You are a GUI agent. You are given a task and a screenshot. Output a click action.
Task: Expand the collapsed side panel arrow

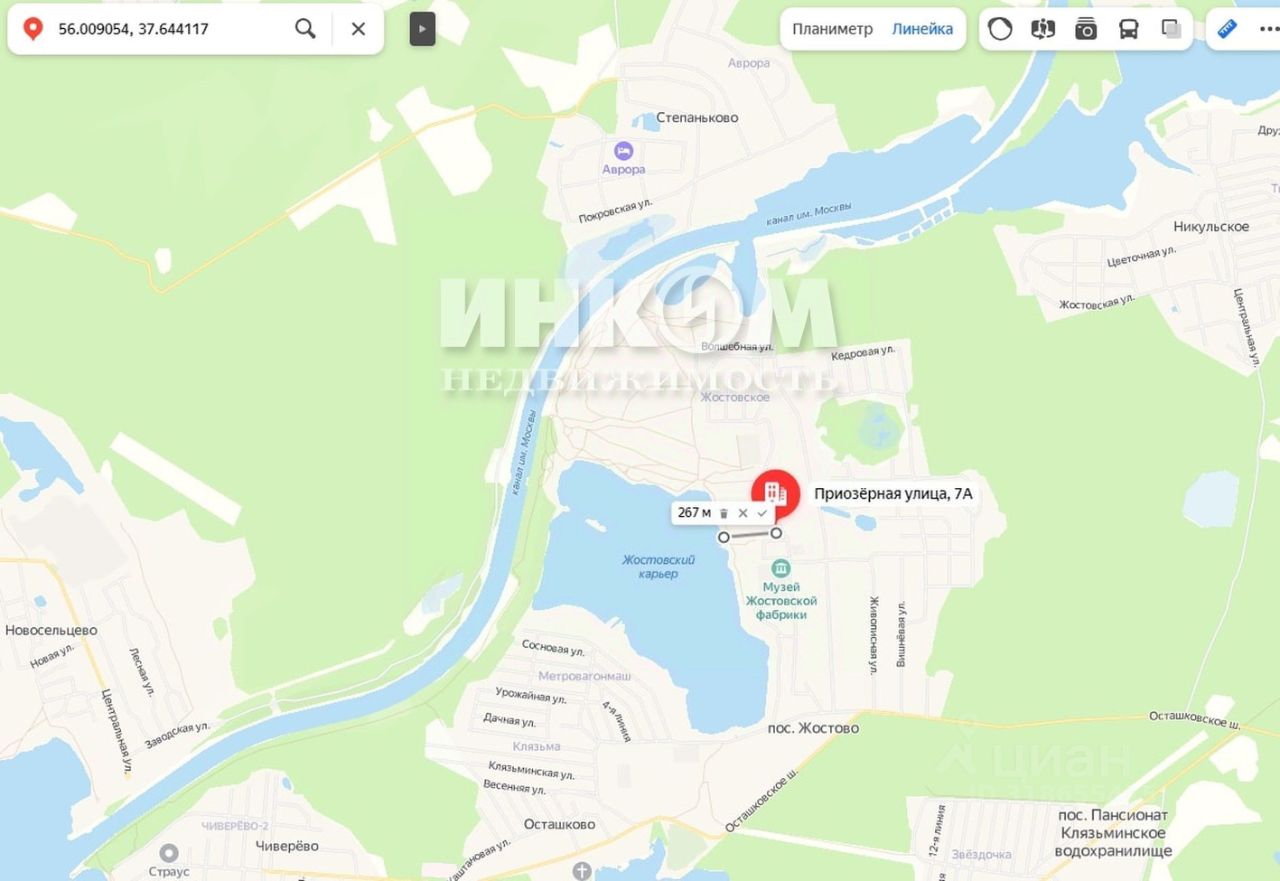tap(422, 29)
